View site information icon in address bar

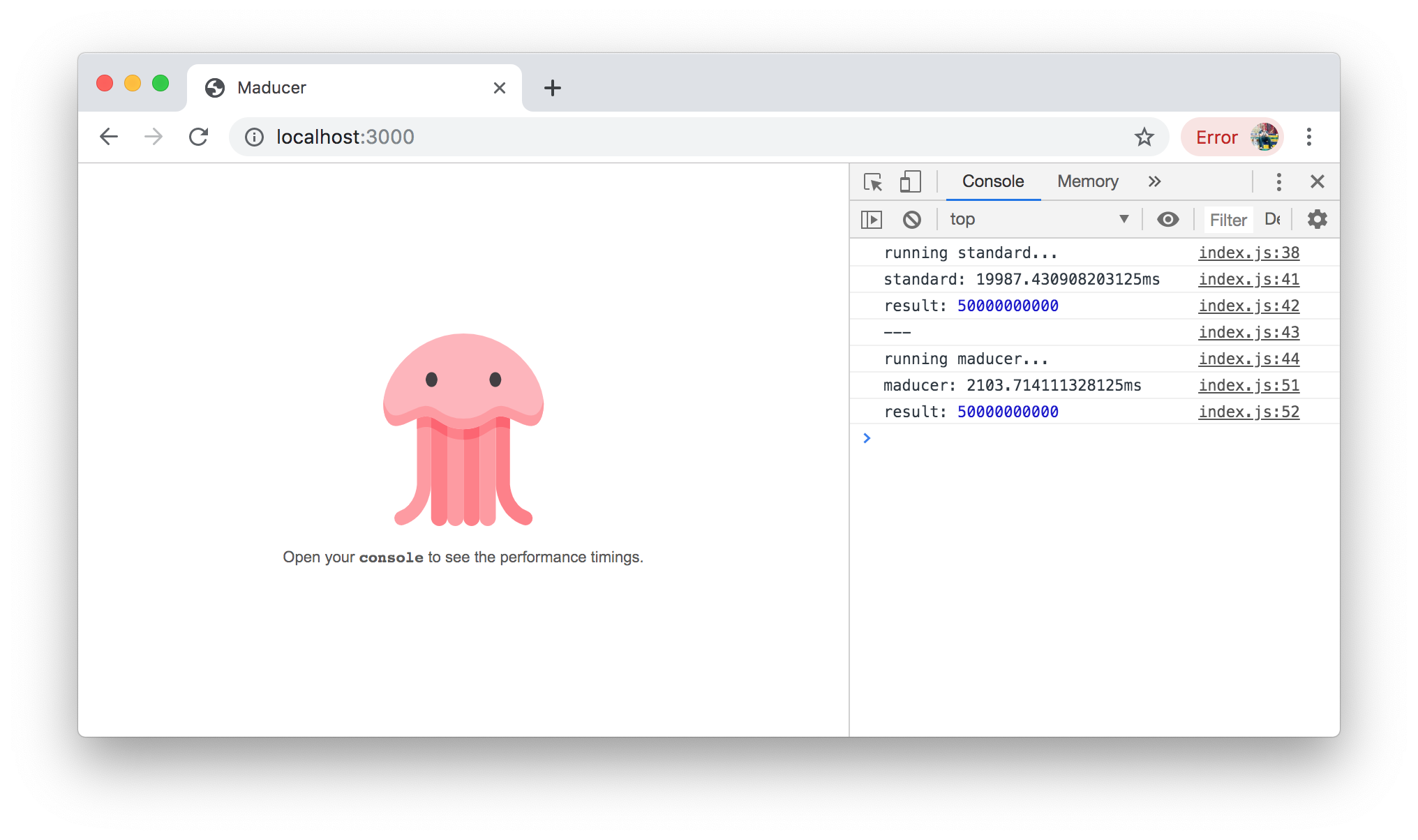(x=255, y=137)
